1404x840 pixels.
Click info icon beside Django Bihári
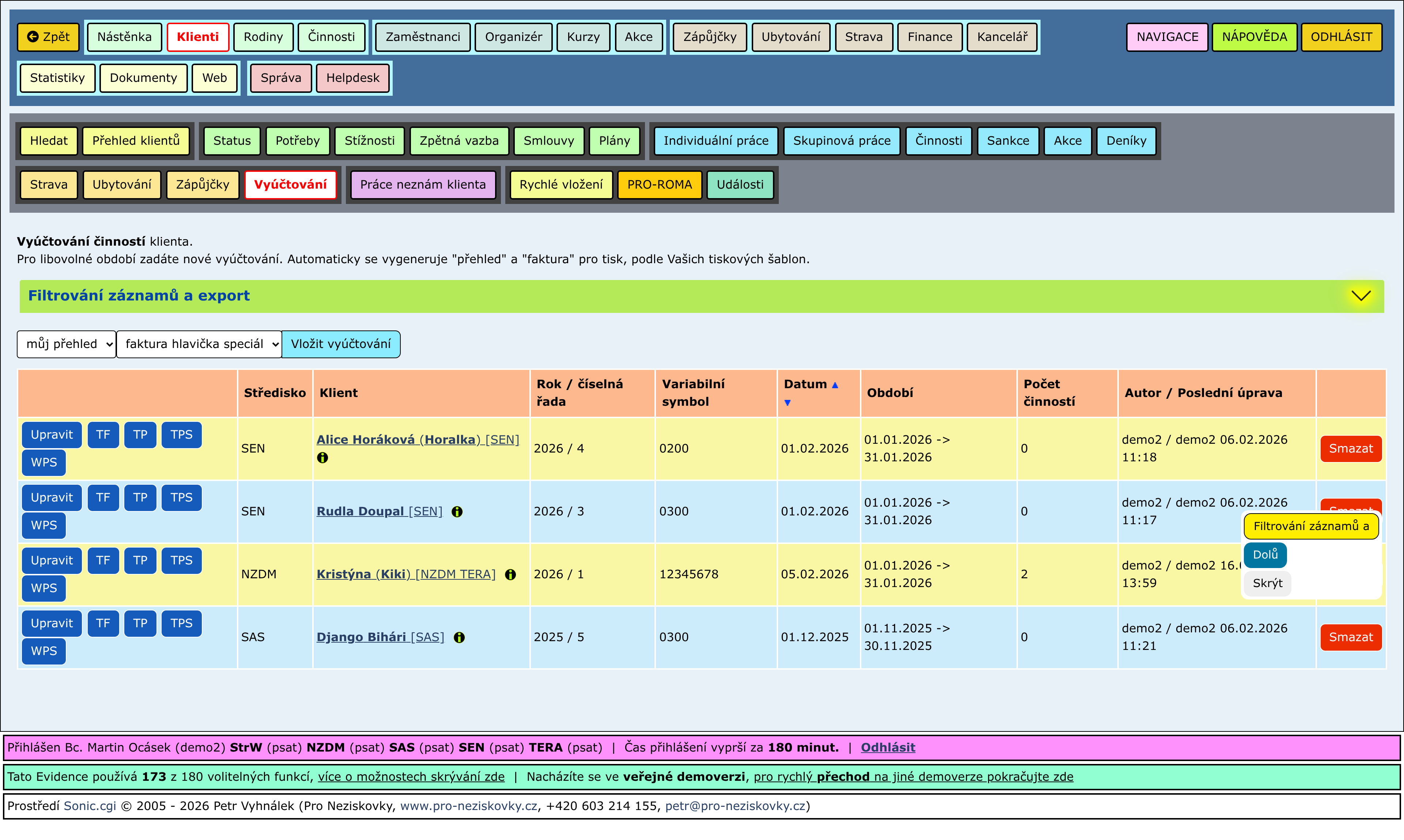point(459,637)
